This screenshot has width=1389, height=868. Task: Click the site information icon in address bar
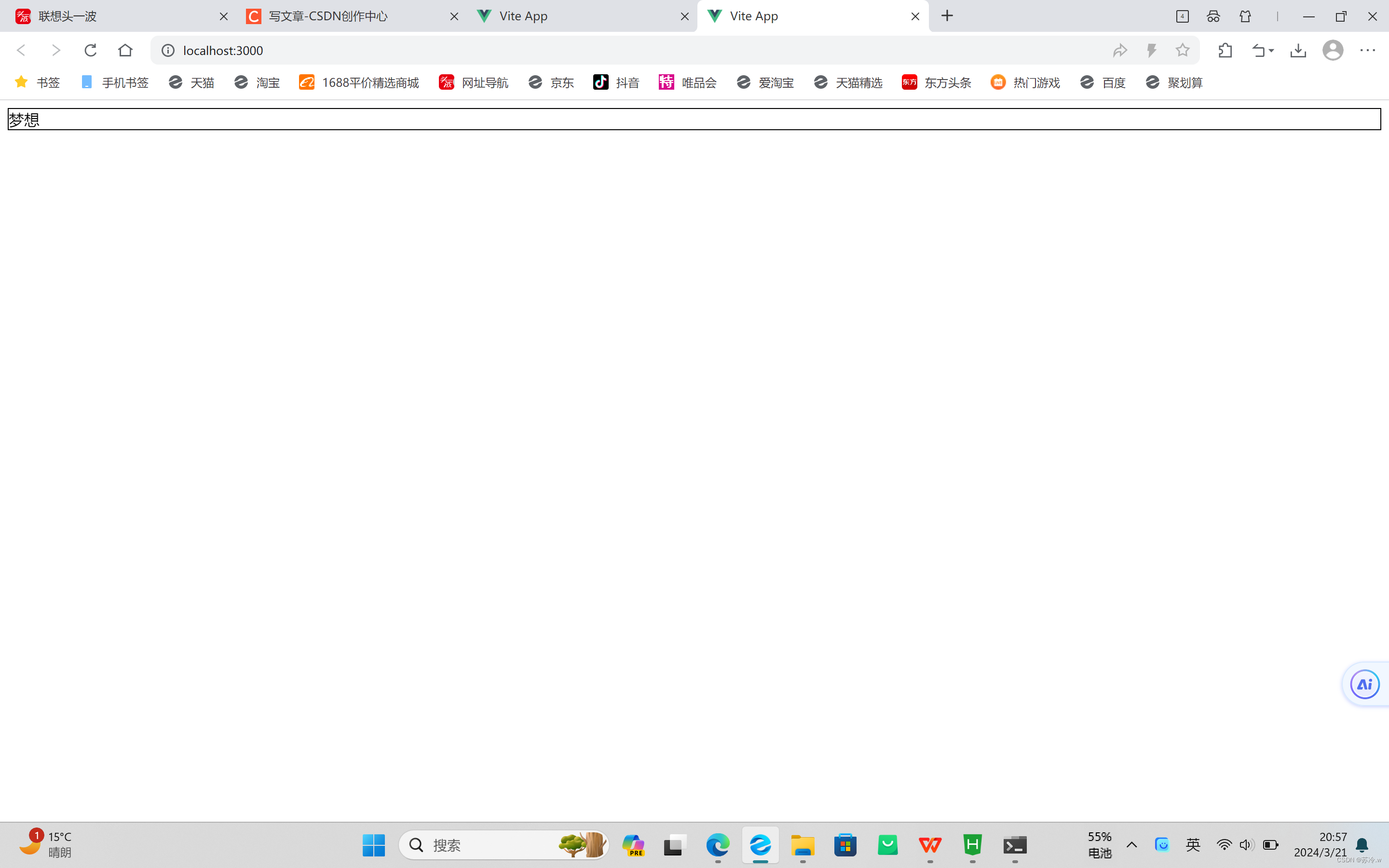(167, 50)
